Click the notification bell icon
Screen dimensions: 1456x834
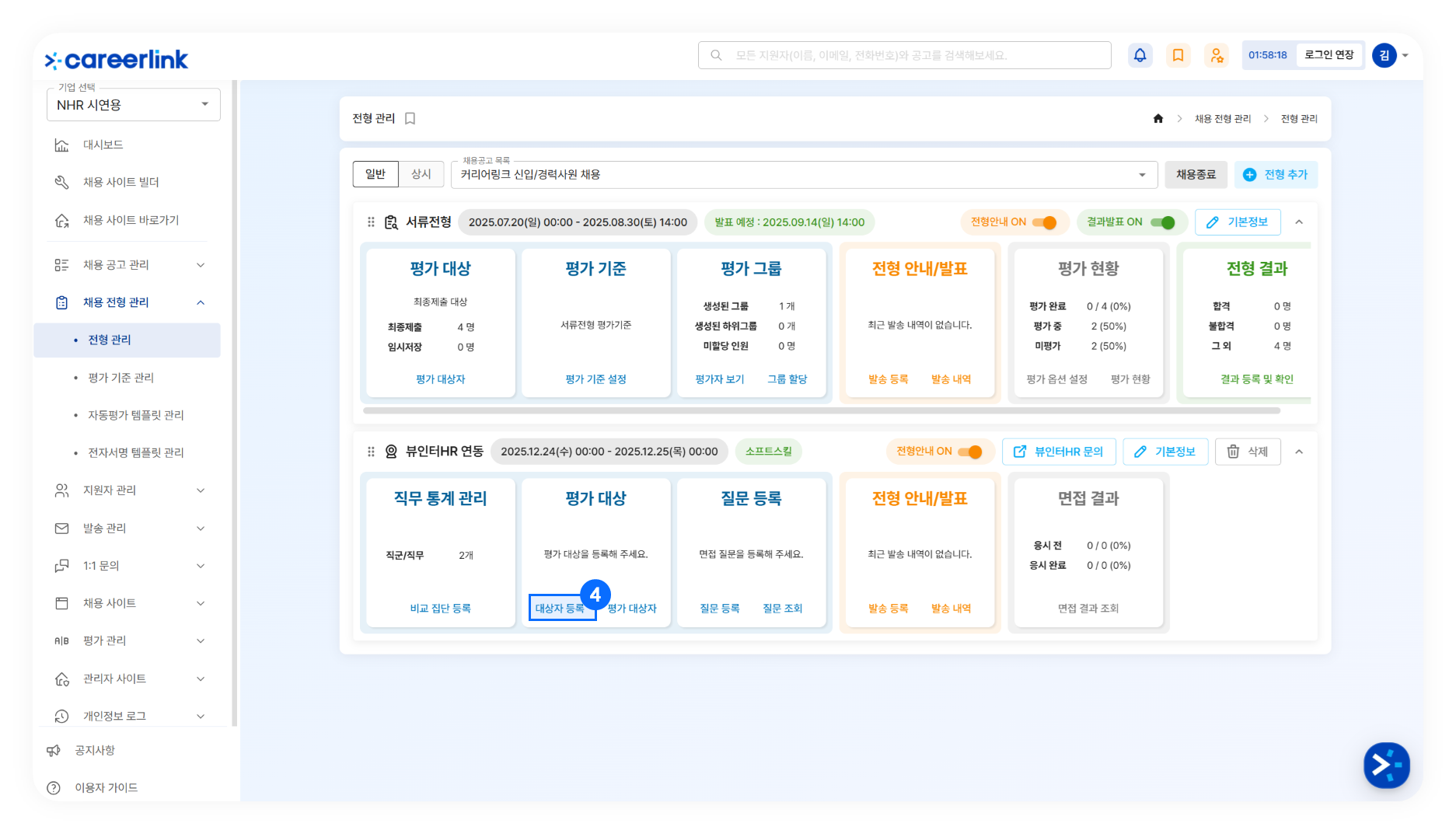tap(1140, 55)
